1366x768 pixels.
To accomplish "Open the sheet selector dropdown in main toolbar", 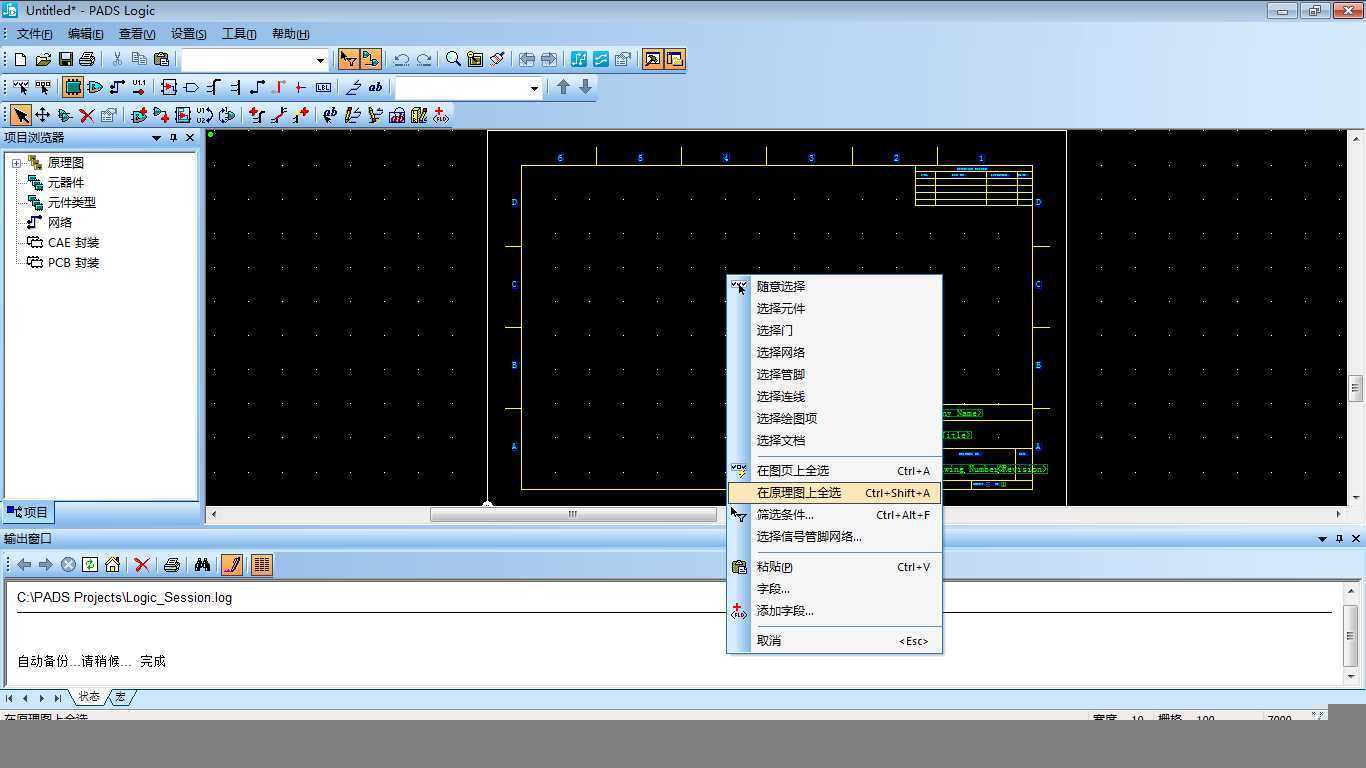I will pos(320,60).
